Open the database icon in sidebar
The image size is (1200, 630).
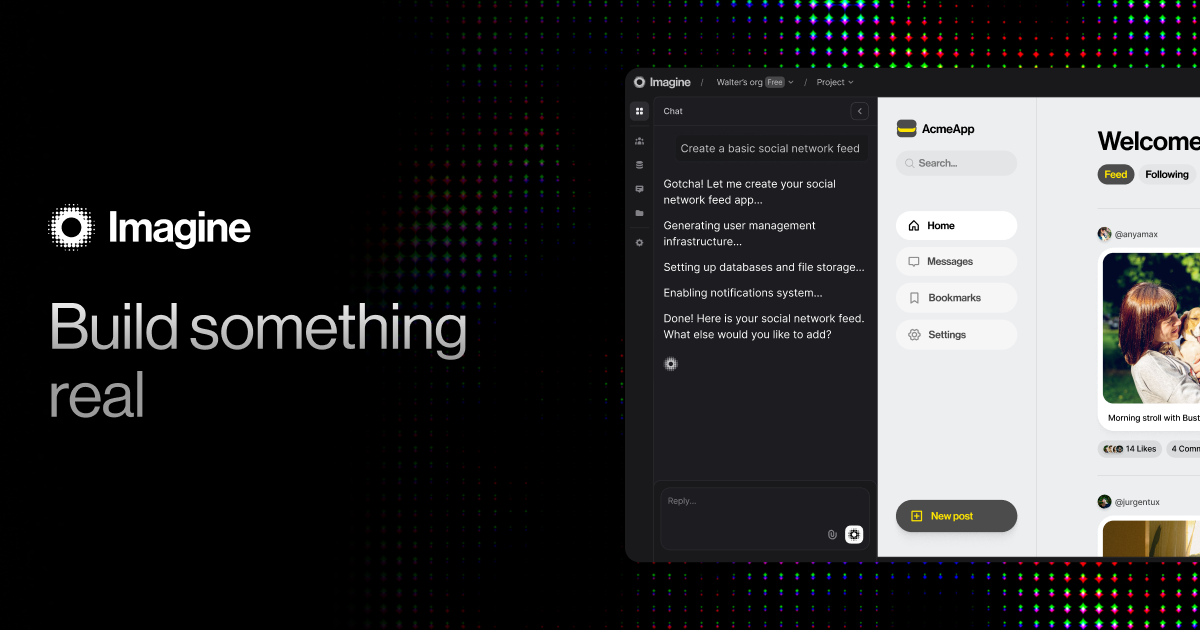[x=639, y=165]
